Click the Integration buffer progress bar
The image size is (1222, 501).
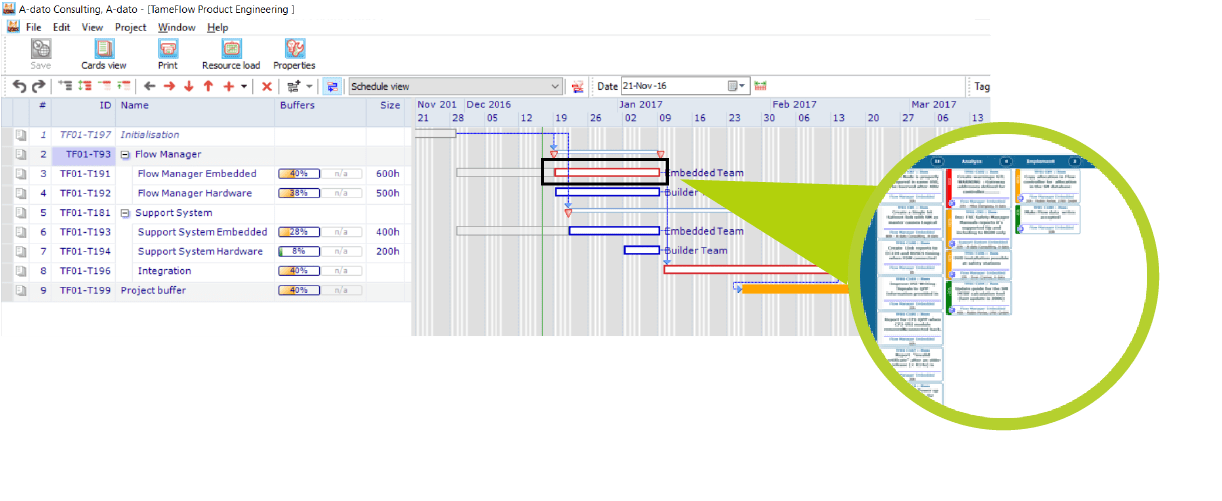pyautogui.click(x=298, y=271)
